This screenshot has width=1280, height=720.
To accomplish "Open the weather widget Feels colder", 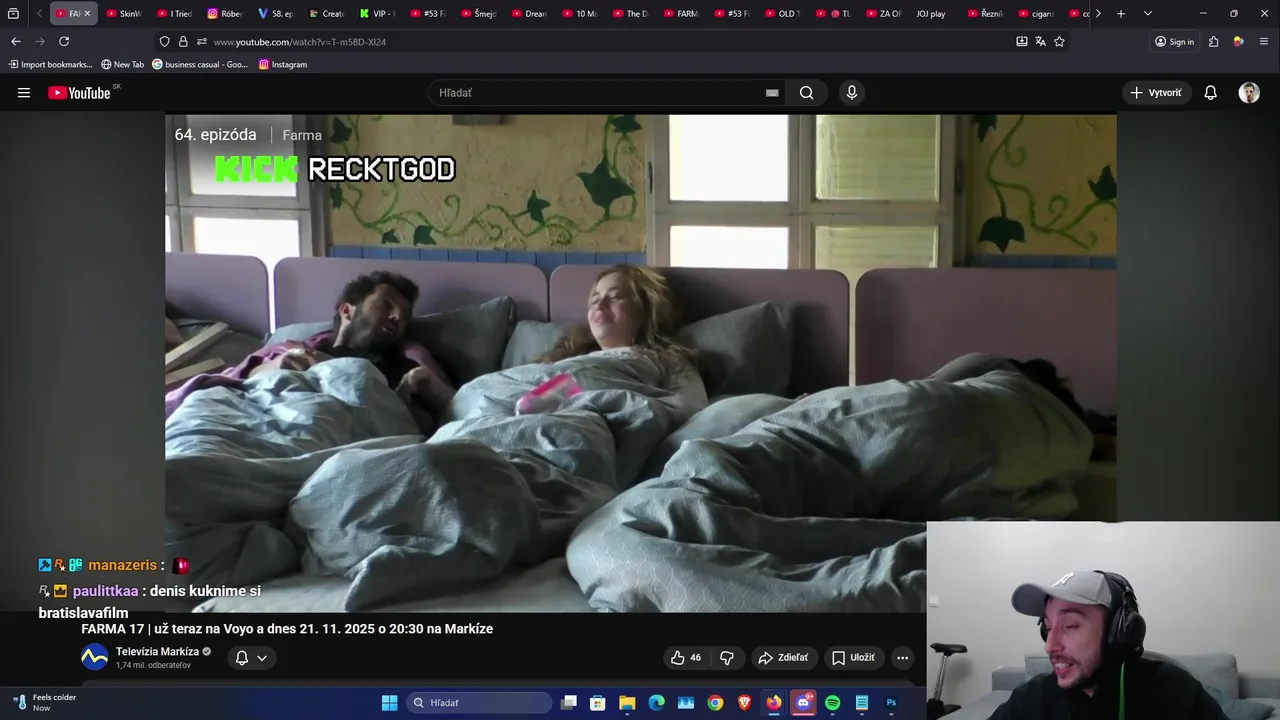I will [44, 702].
